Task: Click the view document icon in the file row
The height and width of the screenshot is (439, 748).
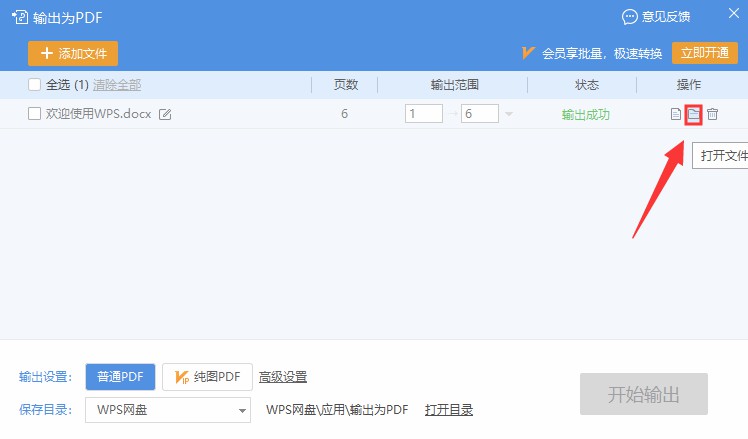Action: pos(676,114)
